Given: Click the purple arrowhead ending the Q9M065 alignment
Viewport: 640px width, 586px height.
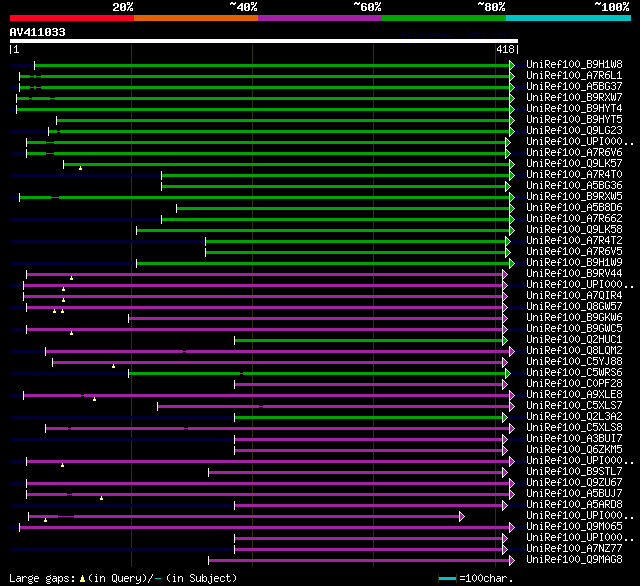Looking at the screenshot, I should point(512,528).
